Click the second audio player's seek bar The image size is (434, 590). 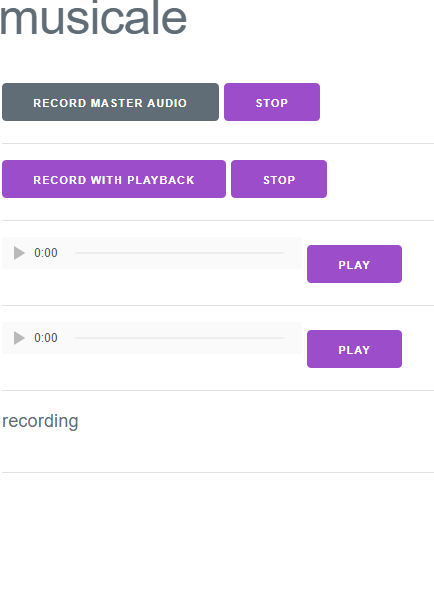(x=180, y=338)
